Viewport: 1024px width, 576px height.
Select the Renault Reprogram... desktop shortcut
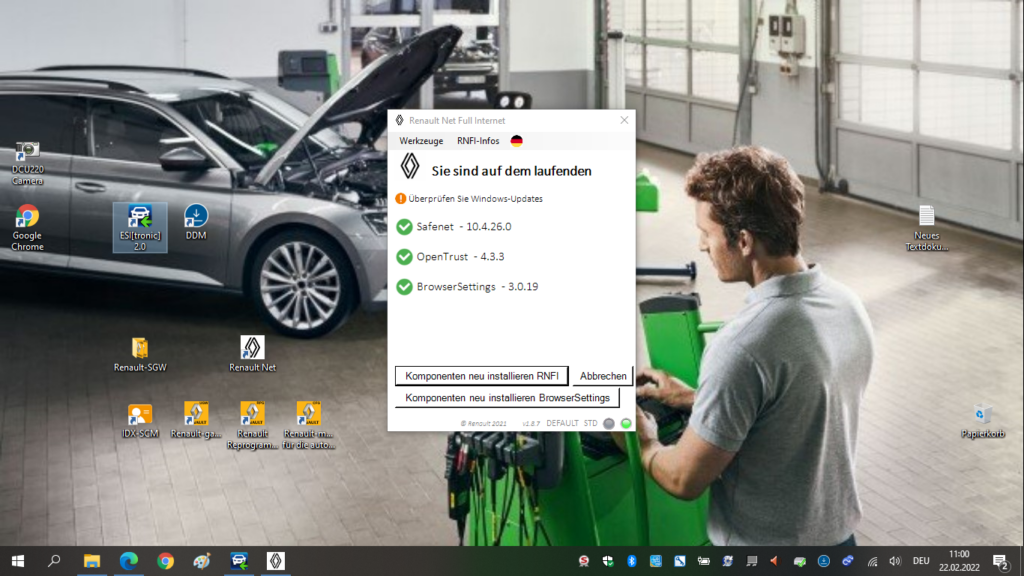252,426
